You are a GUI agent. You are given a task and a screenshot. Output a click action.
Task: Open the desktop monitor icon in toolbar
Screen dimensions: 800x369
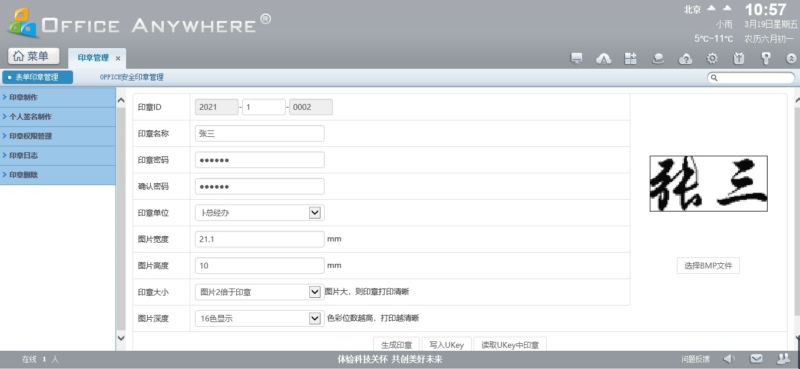click(577, 59)
